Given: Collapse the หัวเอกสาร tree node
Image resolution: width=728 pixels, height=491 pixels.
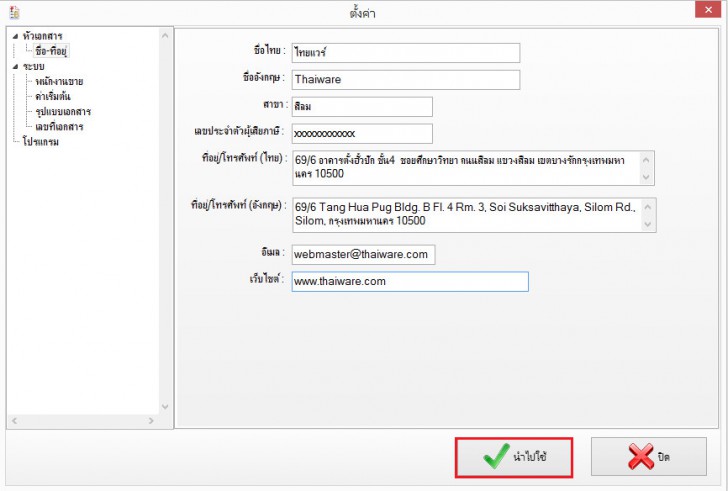Looking at the screenshot, I should 15,36.
